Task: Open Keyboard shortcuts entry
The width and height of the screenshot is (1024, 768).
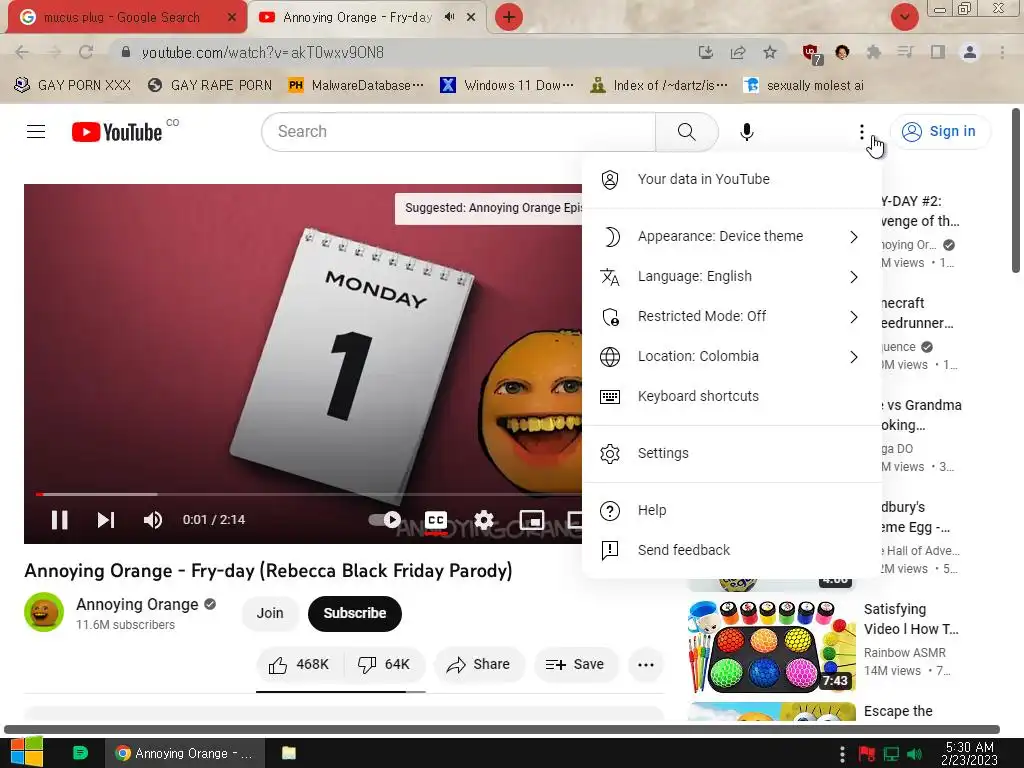Action: 731,396
